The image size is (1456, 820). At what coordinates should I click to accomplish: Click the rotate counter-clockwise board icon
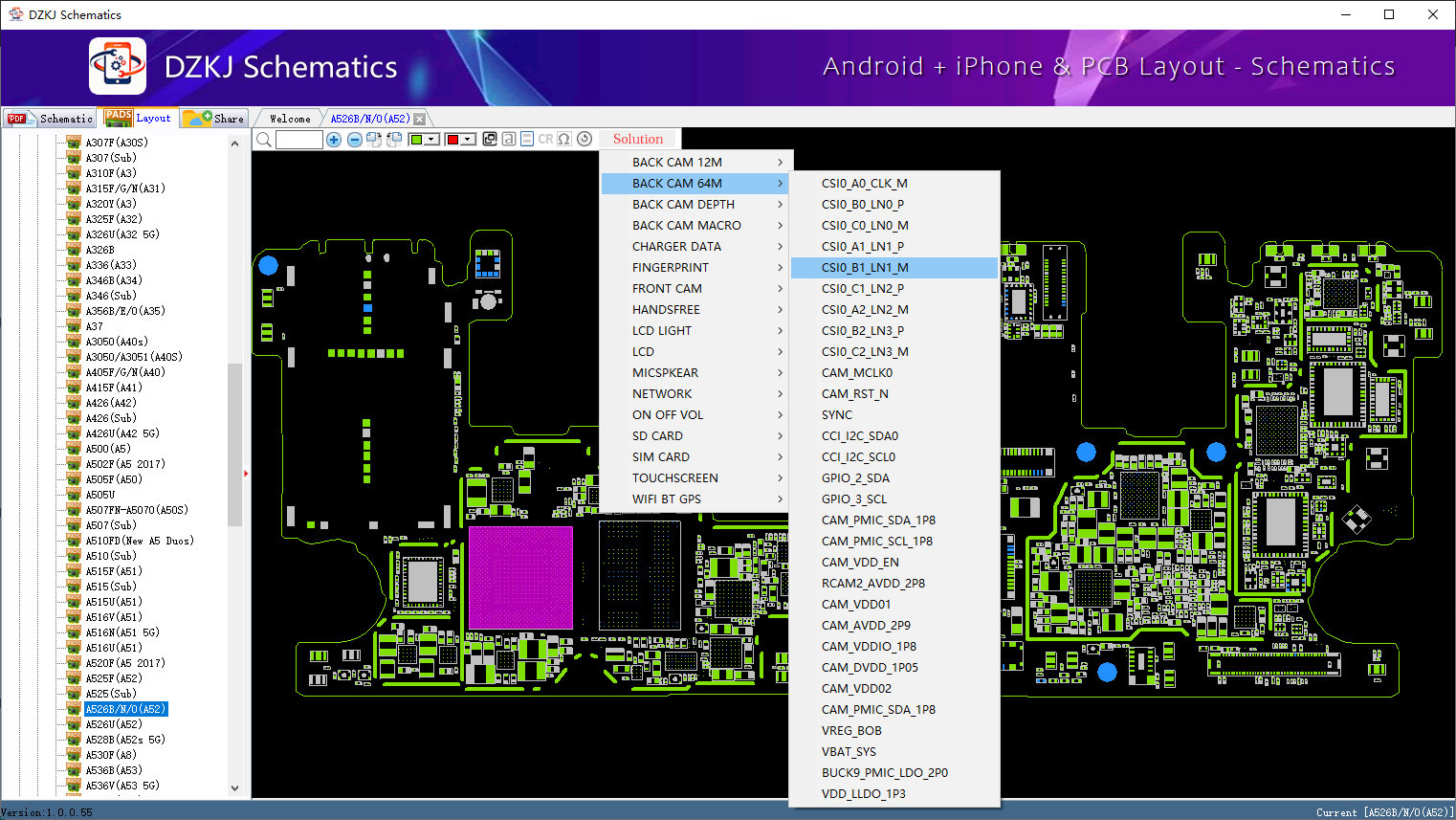pos(393,140)
